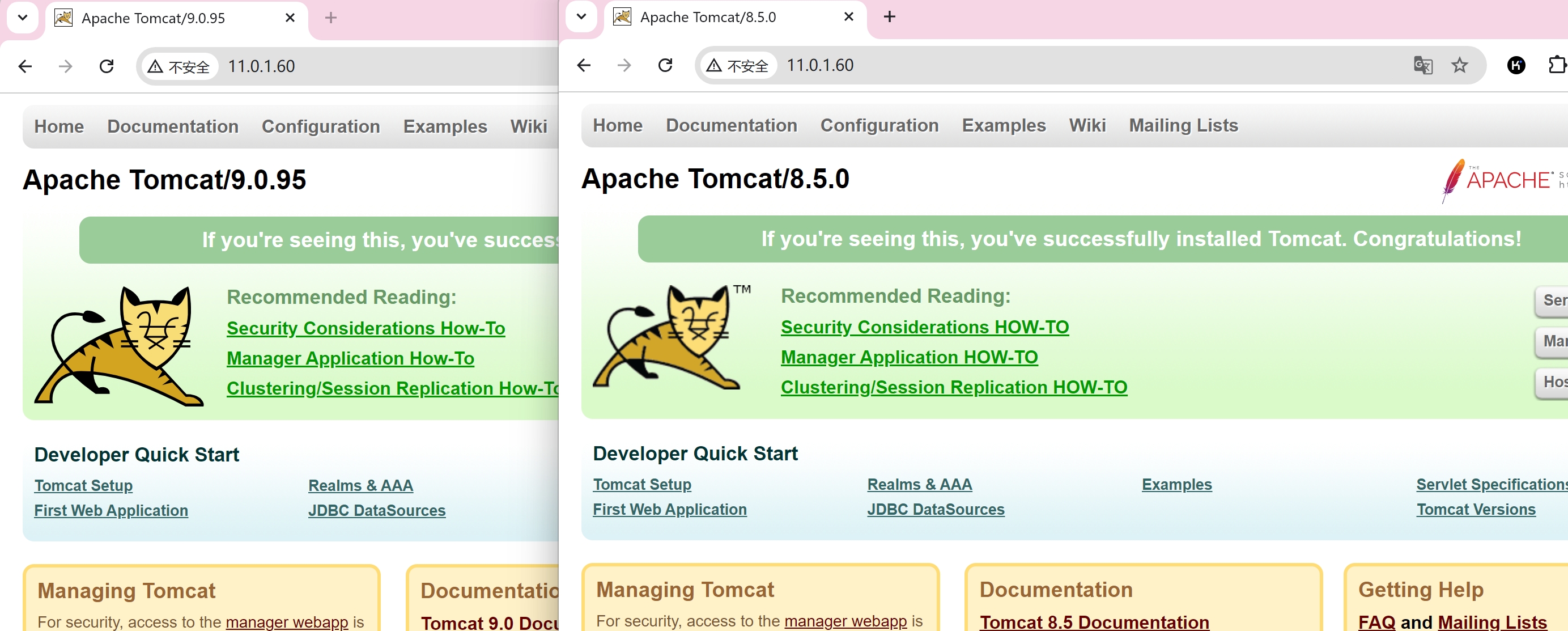Close the Apache Tomcat/8.5.0 tab

(x=849, y=16)
